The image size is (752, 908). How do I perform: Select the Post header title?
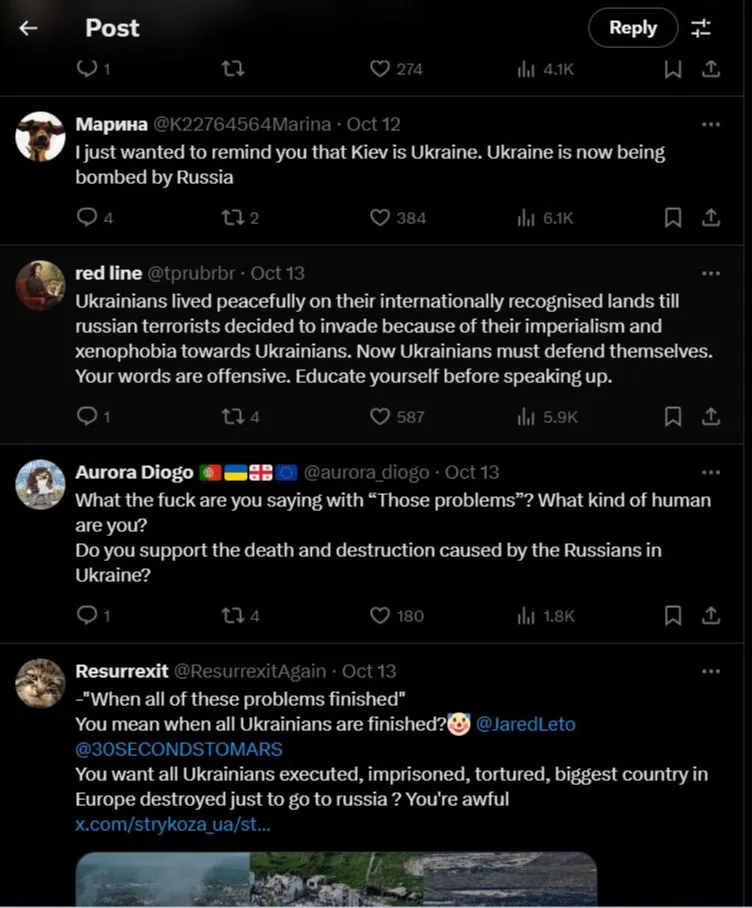tap(112, 28)
